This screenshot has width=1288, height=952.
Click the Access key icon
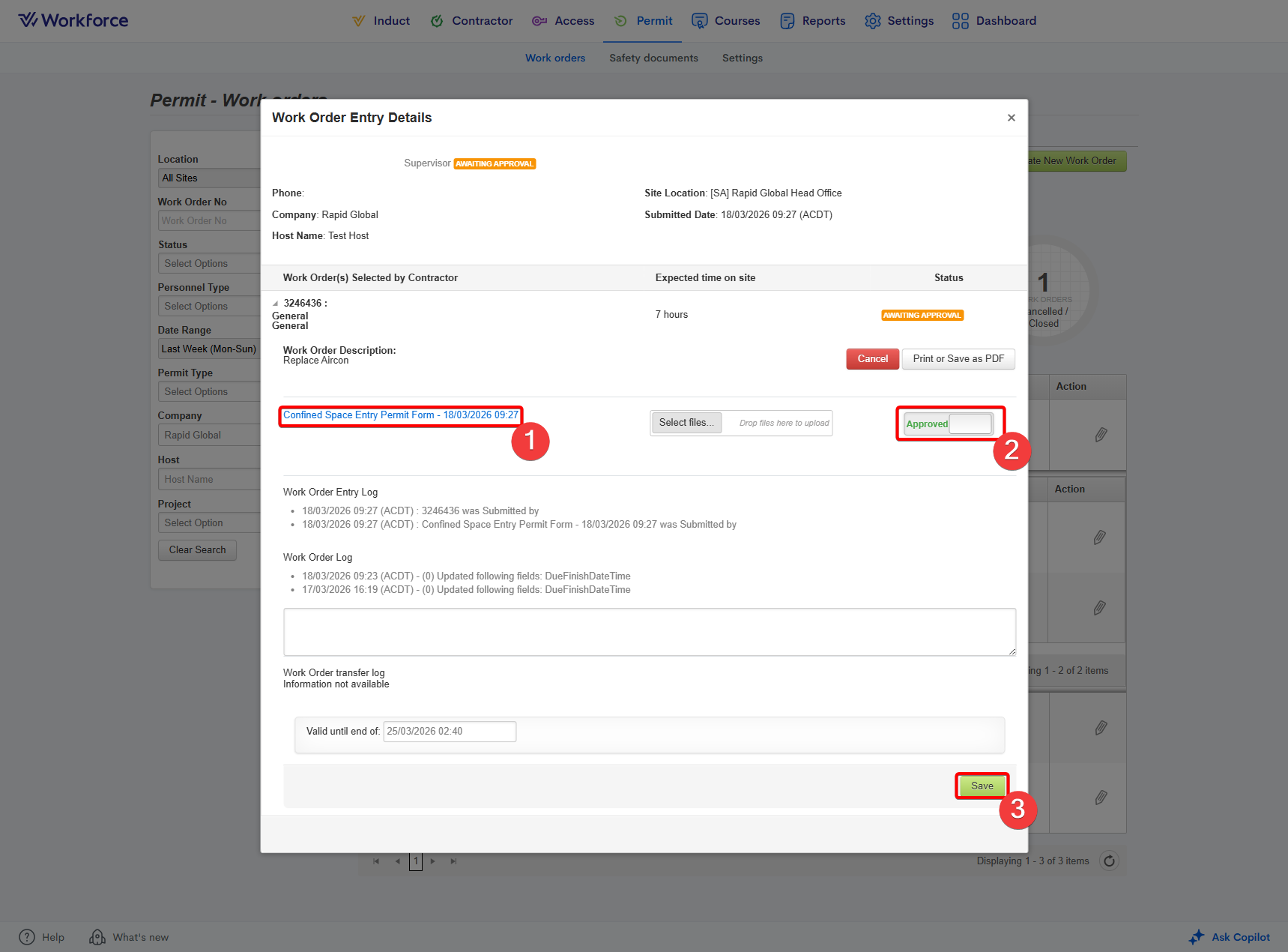[x=539, y=21]
